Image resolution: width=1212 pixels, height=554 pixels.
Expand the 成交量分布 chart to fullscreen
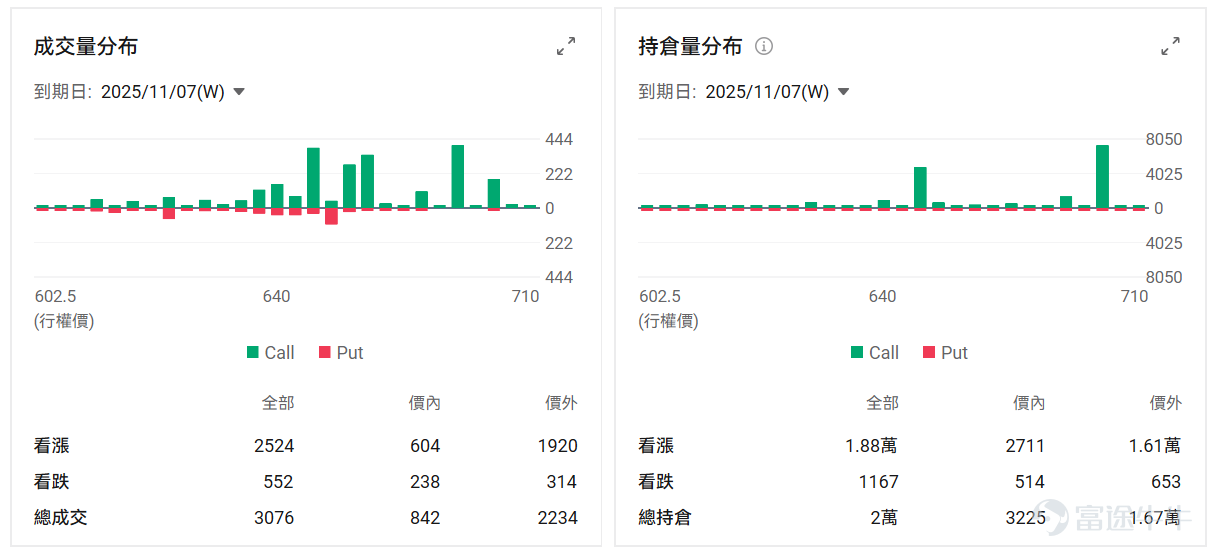pos(566,46)
